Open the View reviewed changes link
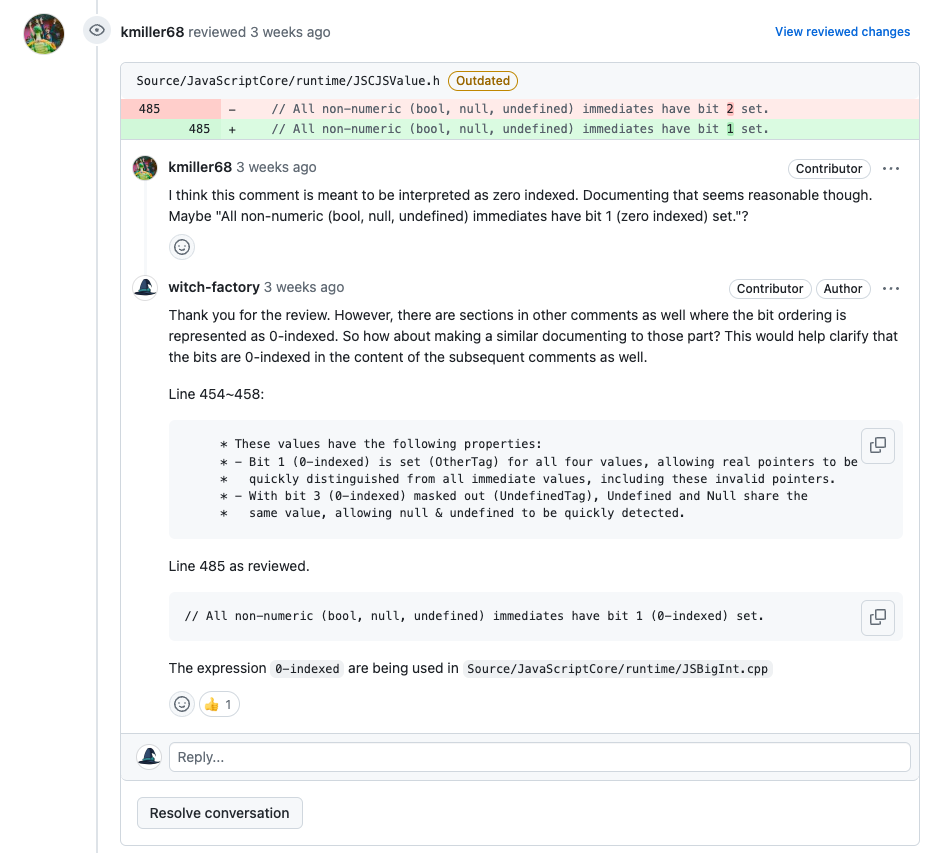This screenshot has height=853, width=945. 842,32
